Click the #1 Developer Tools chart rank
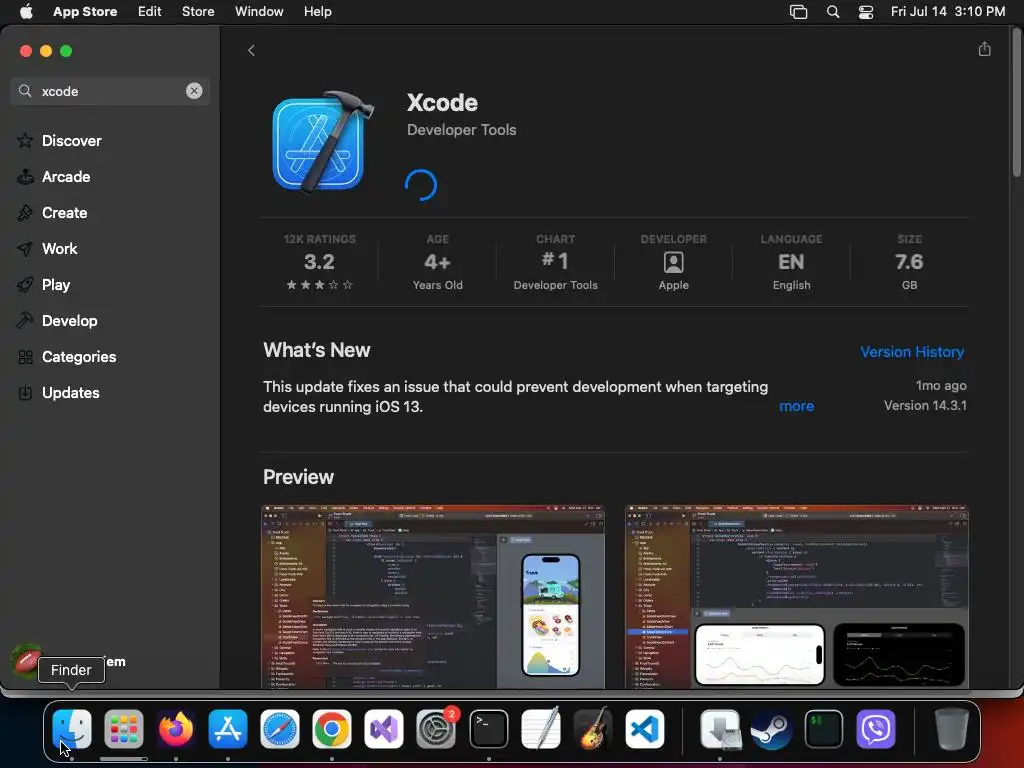1024x768 pixels. [555, 262]
